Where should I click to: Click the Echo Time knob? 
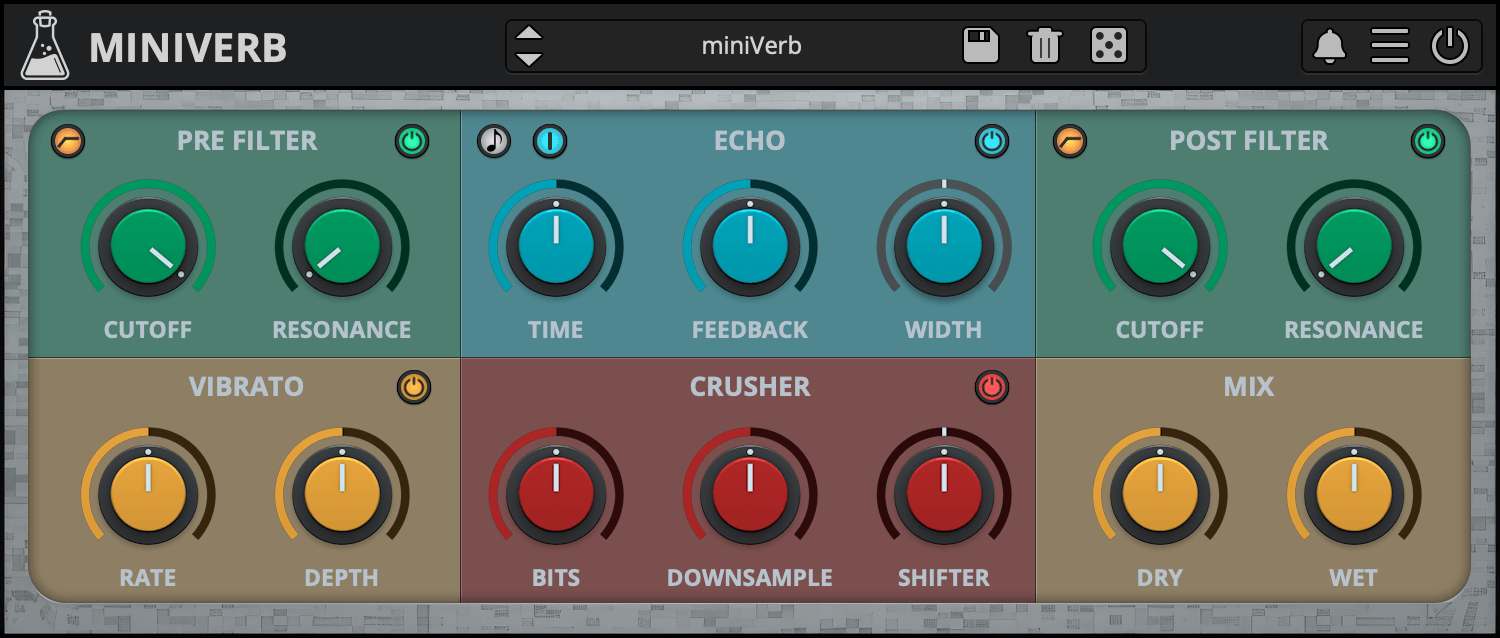[556, 247]
